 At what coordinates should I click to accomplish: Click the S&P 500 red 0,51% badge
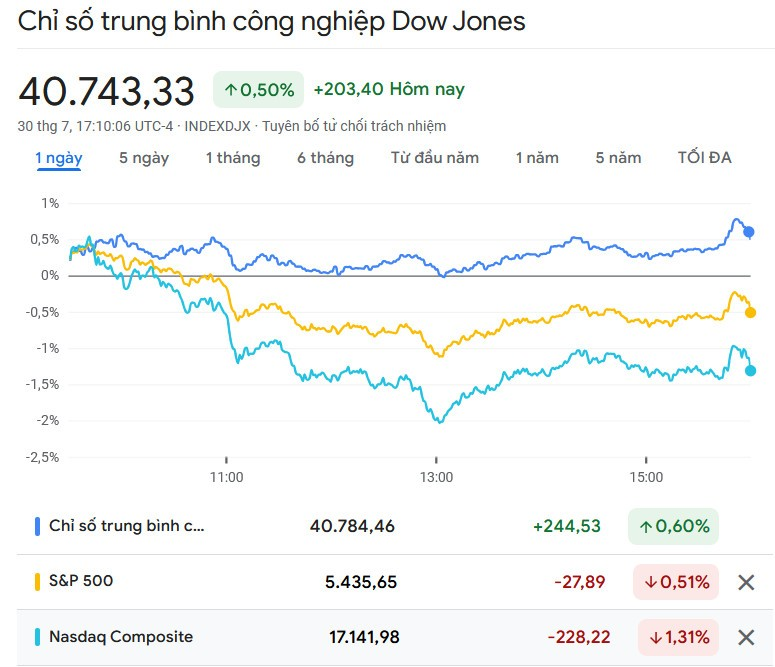676,582
